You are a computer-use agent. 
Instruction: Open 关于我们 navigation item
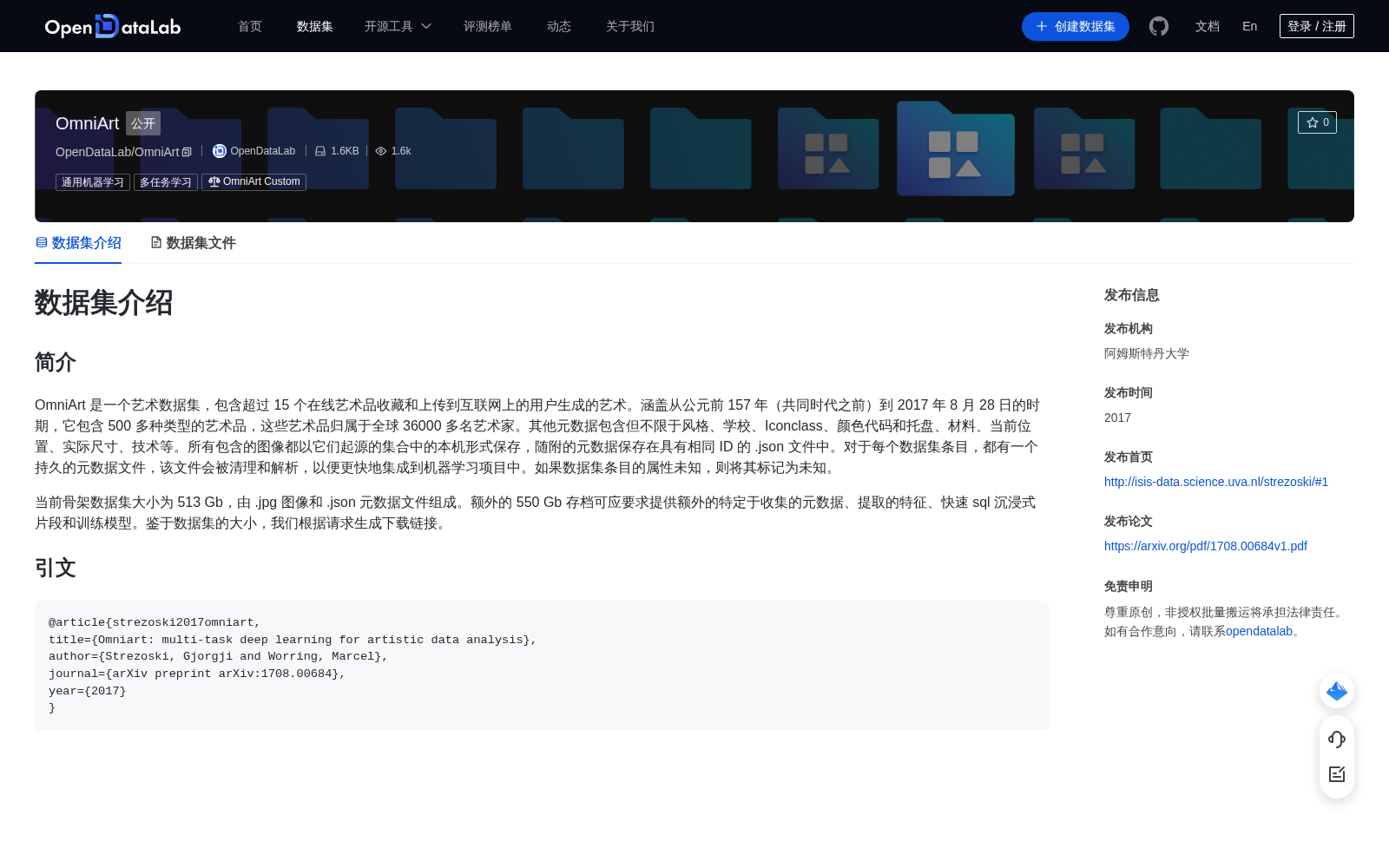point(630,26)
